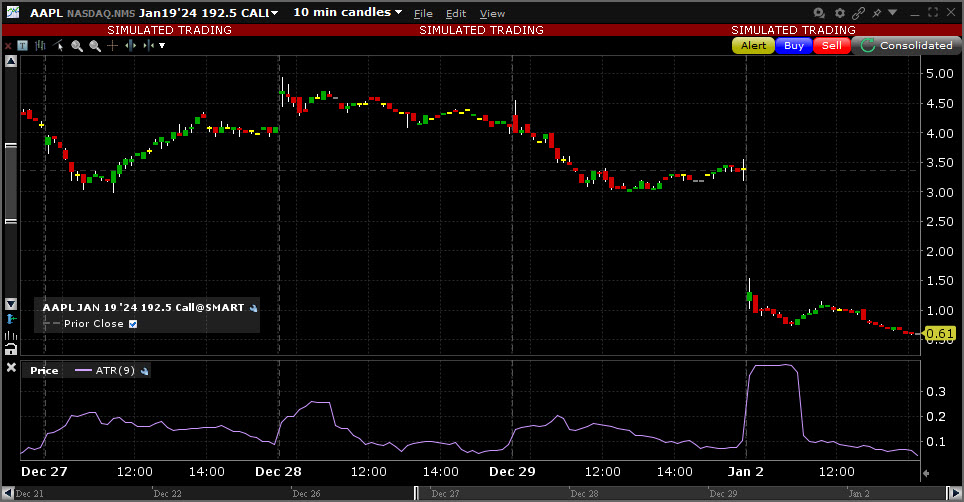
Task: Click expand horizontal time axis icon
Action: click(x=130, y=45)
